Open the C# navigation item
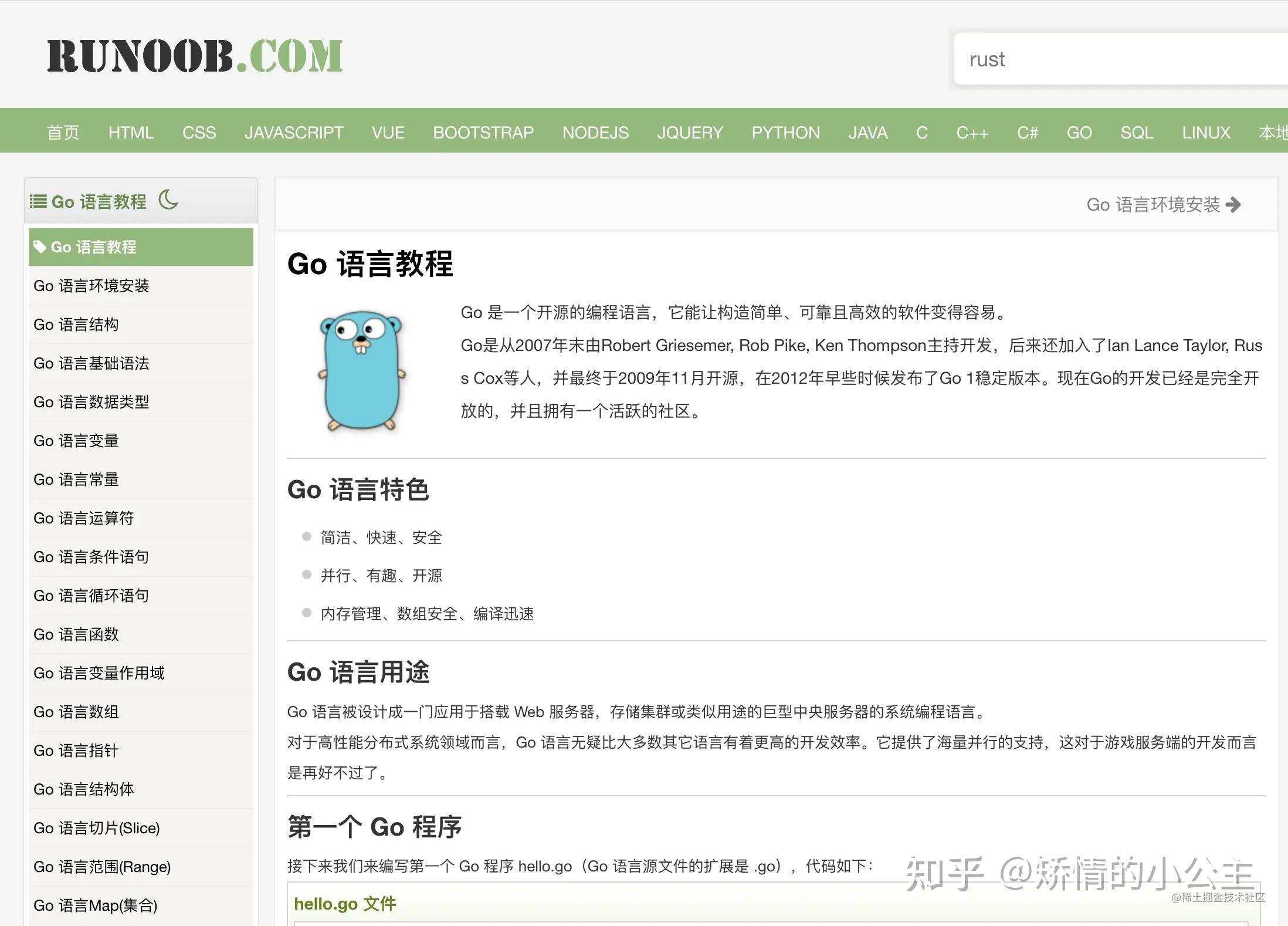 pos(1027,133)
